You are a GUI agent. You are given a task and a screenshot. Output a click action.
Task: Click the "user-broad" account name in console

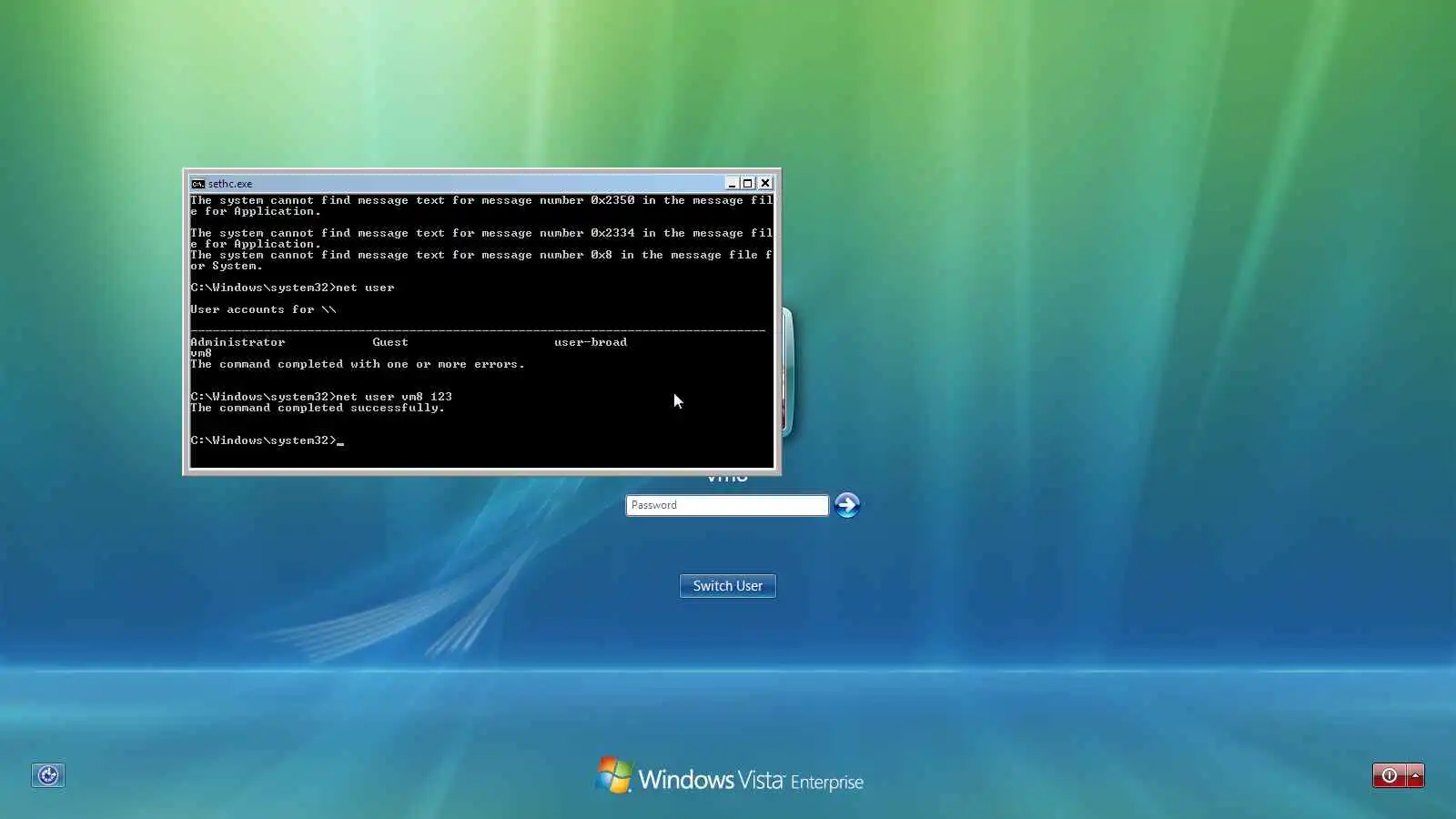pos(591,342)
